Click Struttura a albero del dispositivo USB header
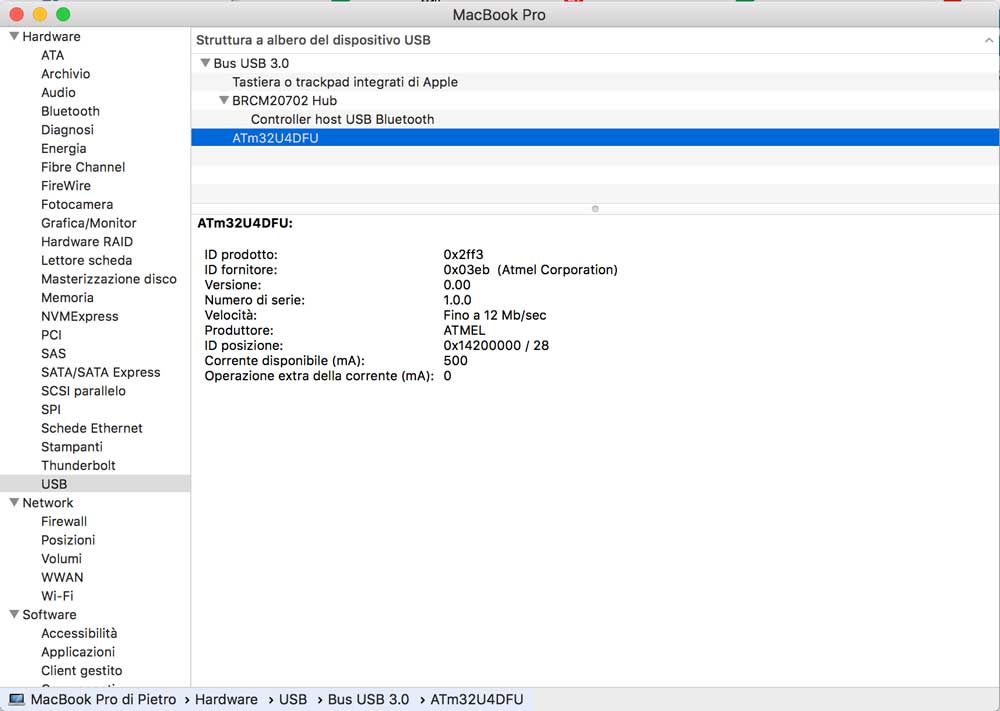Image resolution: width=1000 pixels, height=711 pixels. 313,40
